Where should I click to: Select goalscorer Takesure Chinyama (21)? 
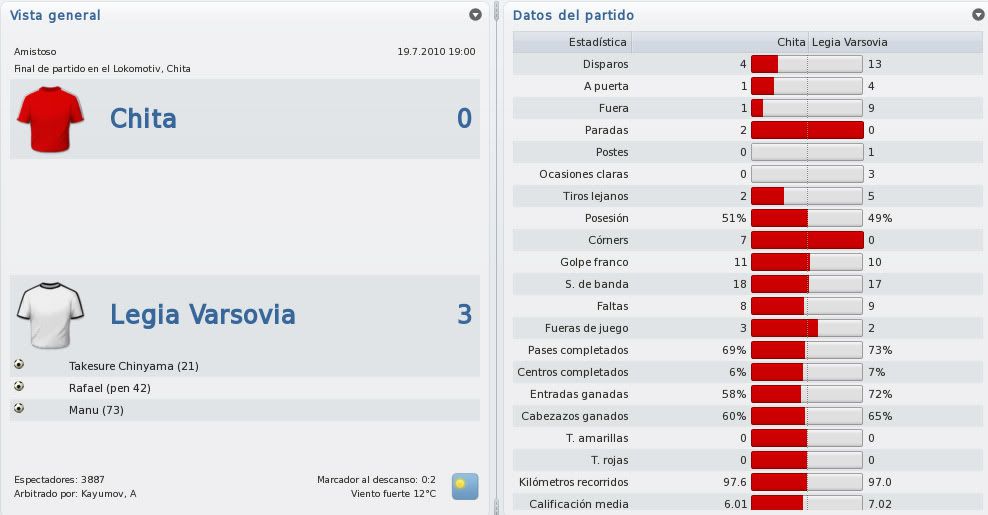click(134, 366)
